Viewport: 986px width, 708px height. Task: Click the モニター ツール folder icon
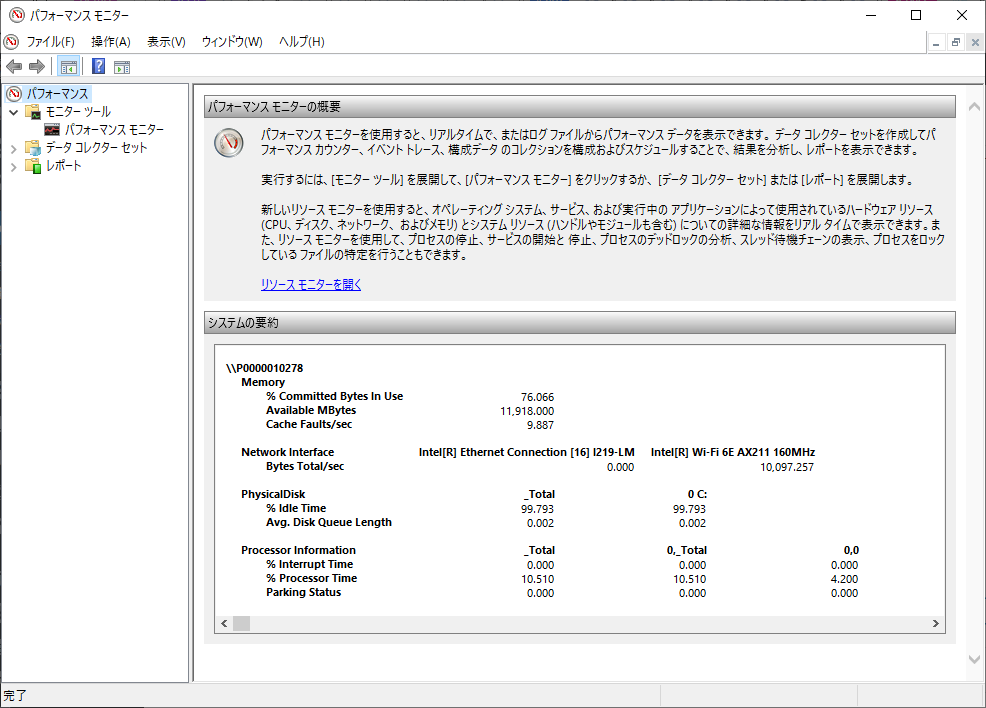33,112
